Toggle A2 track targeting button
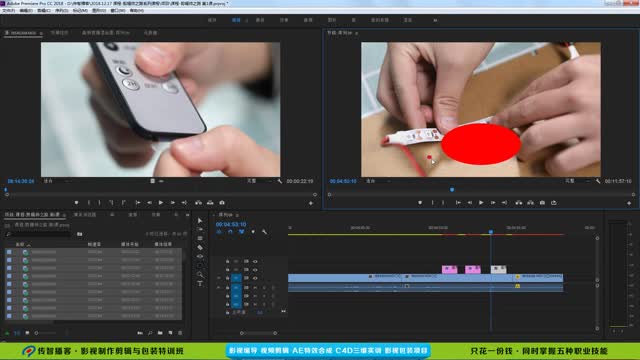 tap(236, 296)
